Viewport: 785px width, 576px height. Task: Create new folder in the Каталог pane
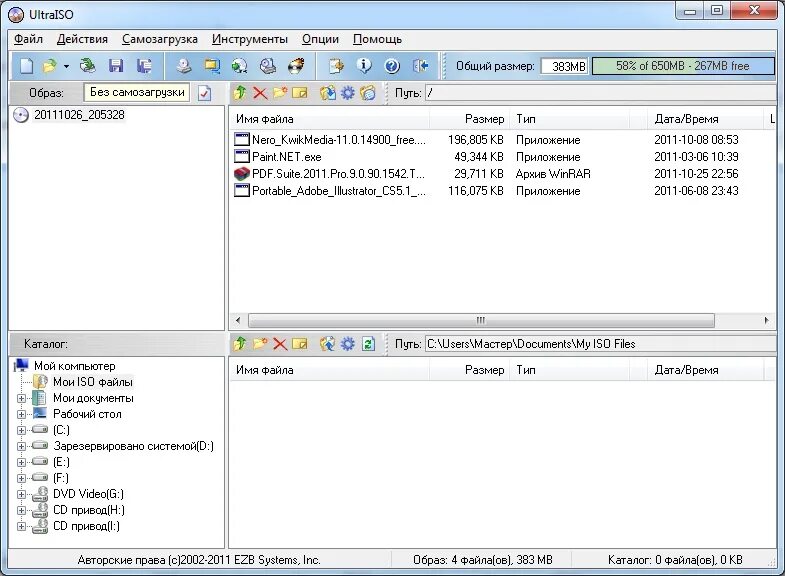tap(260, 344)
